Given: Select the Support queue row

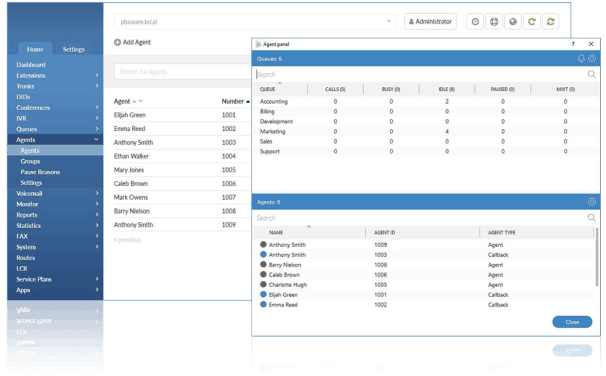Looking at the screenshot, I should click(426, 151).
